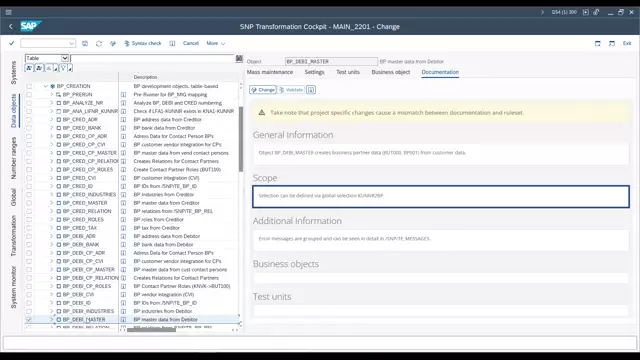Click the Scope text field
The width and height of the screenshot is (640, 360).
[441, 196]
